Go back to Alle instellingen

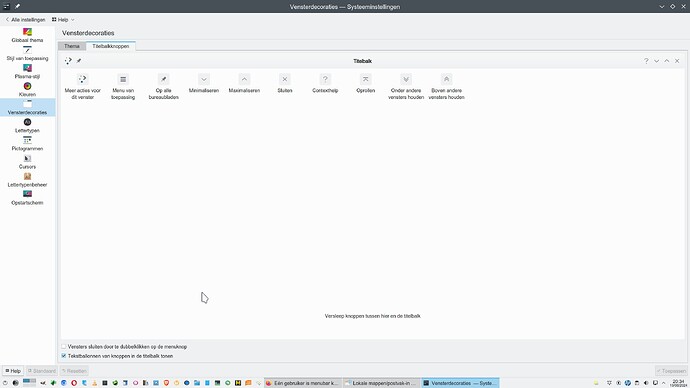coord(25,19)
